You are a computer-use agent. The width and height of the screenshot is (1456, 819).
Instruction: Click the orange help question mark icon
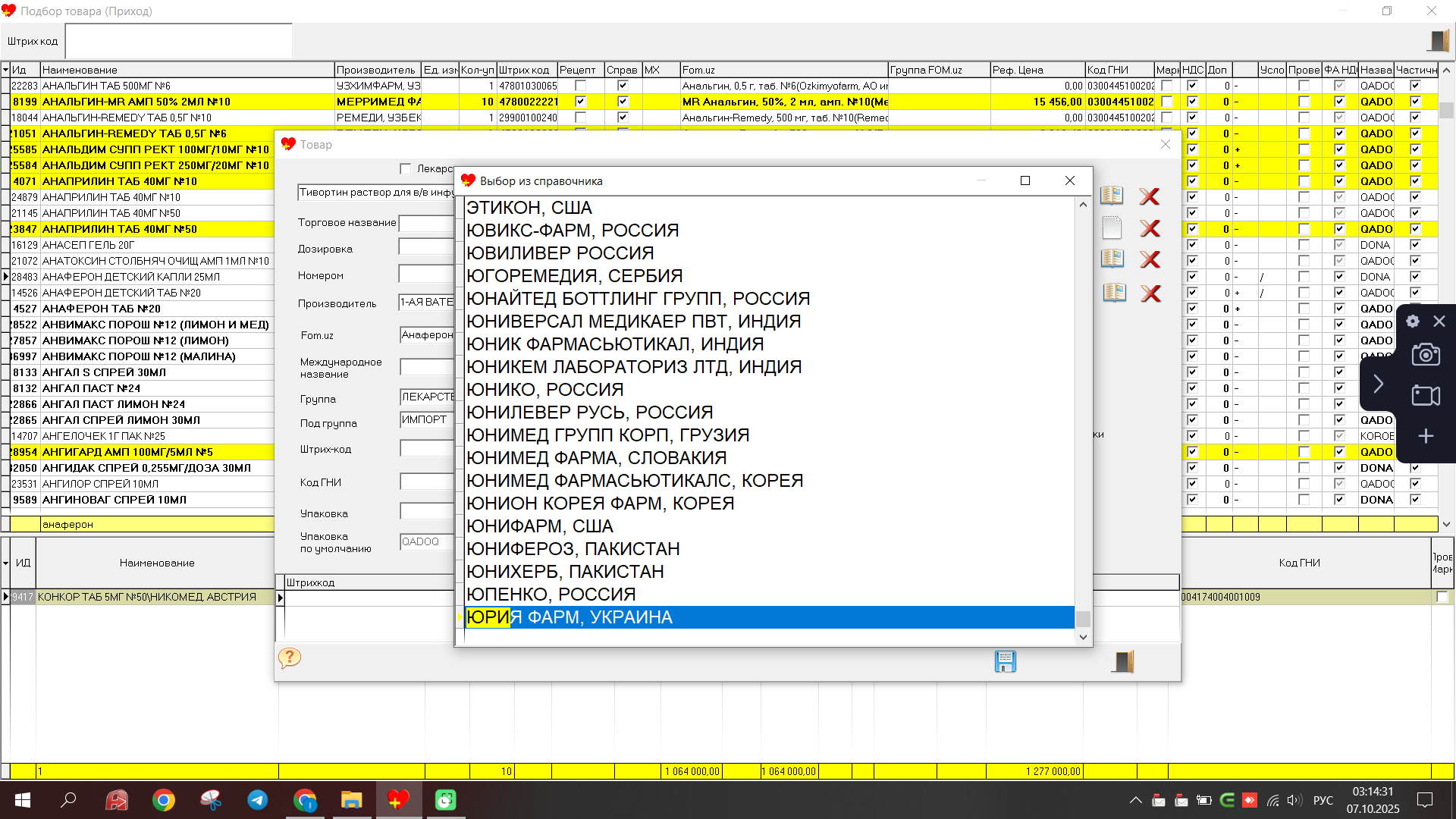tap(289, 657)
